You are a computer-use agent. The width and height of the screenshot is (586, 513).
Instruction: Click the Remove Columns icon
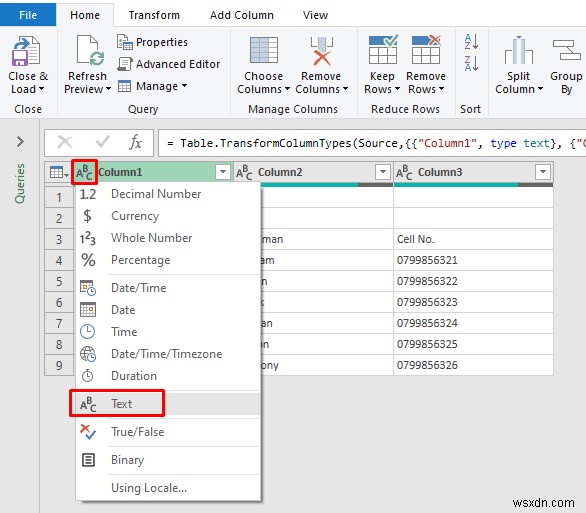[321, 51]
